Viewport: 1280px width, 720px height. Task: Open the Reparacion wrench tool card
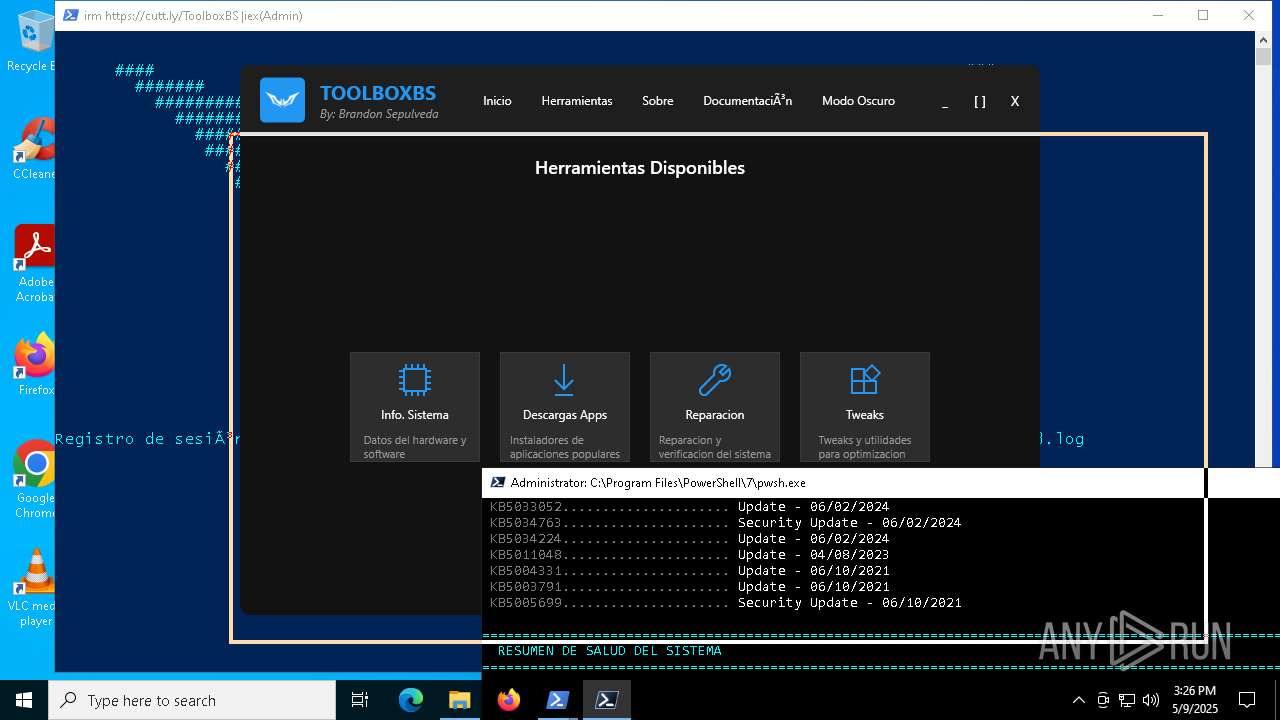[715, 407]
